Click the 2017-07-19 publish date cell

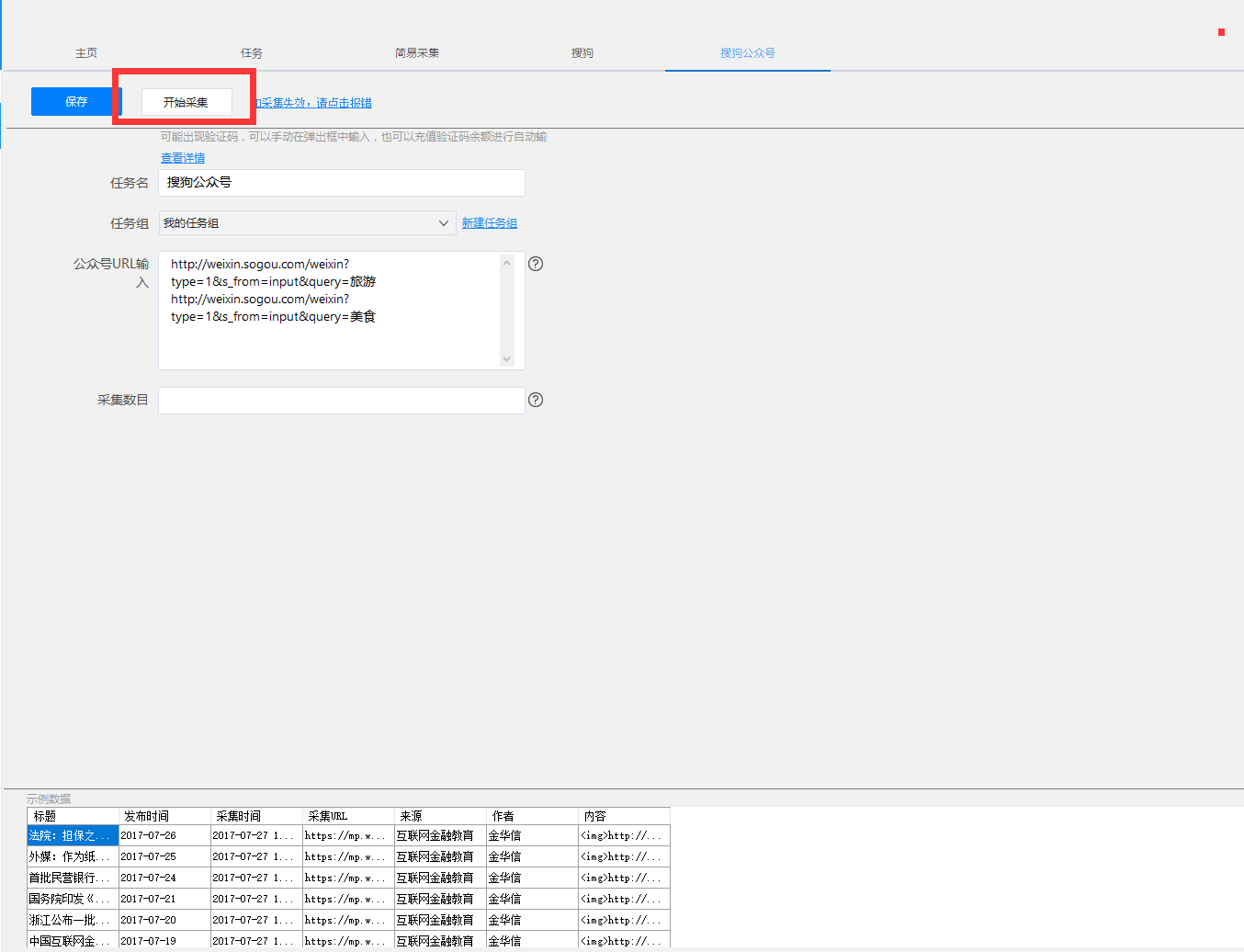165,940
